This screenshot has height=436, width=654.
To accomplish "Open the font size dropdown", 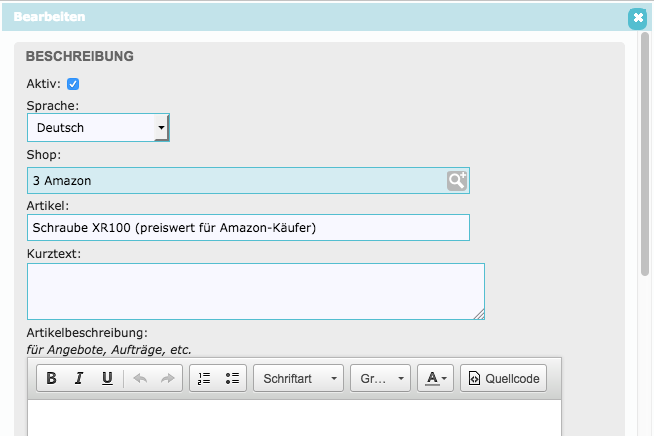I will (380, 378).
